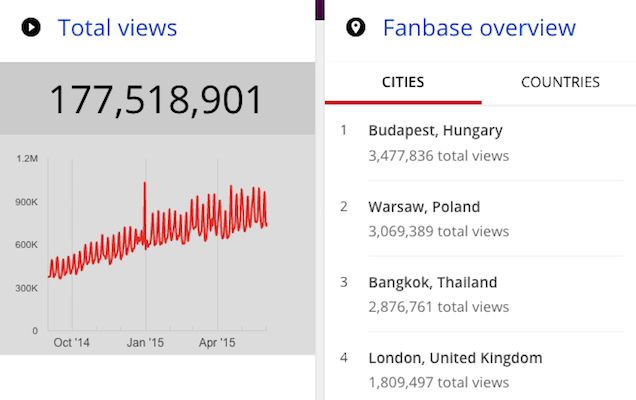Click the 1.2M y-axis label
636x400 pixels.
28,159
